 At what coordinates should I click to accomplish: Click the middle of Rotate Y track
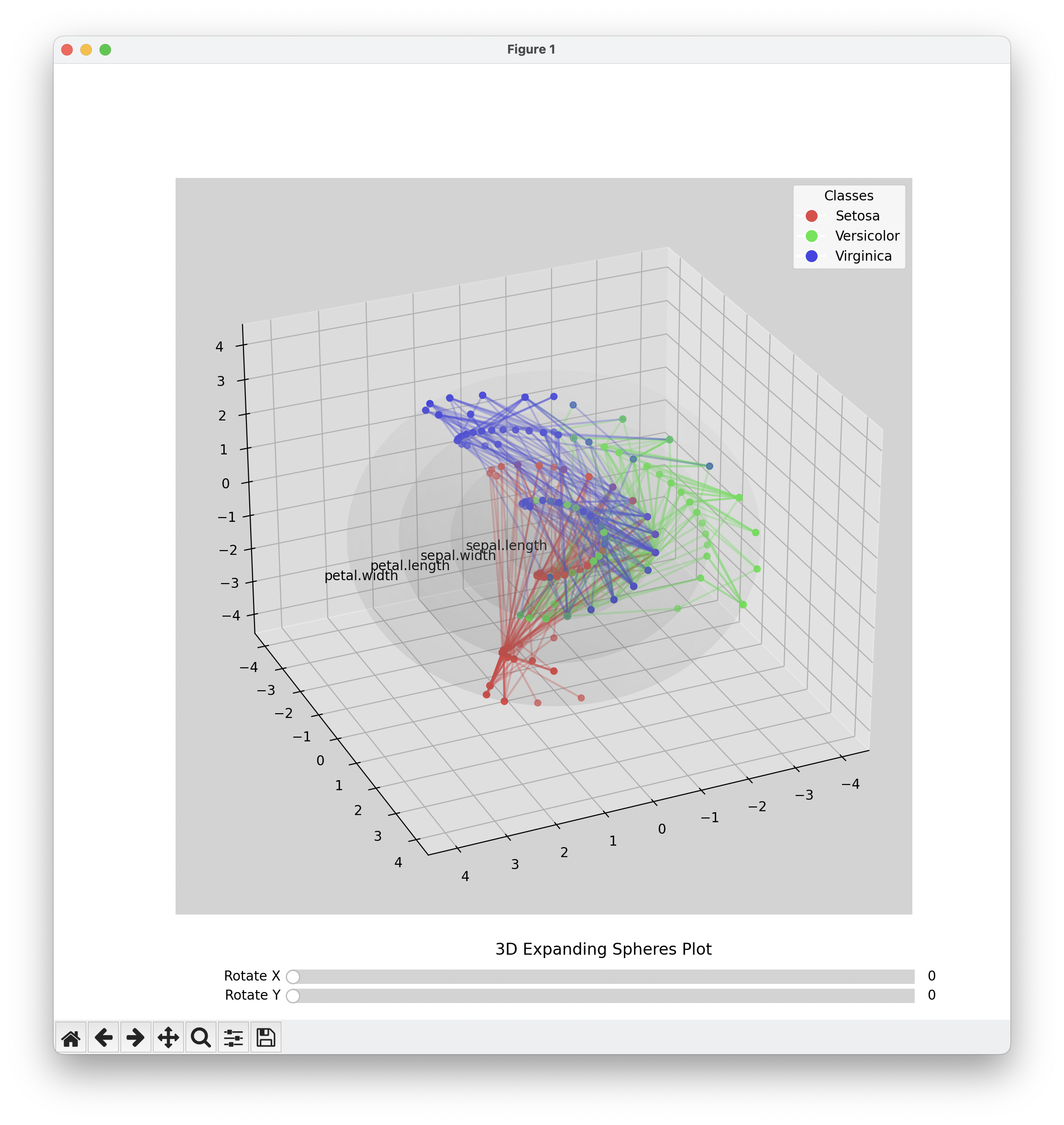tap(602, 996)
